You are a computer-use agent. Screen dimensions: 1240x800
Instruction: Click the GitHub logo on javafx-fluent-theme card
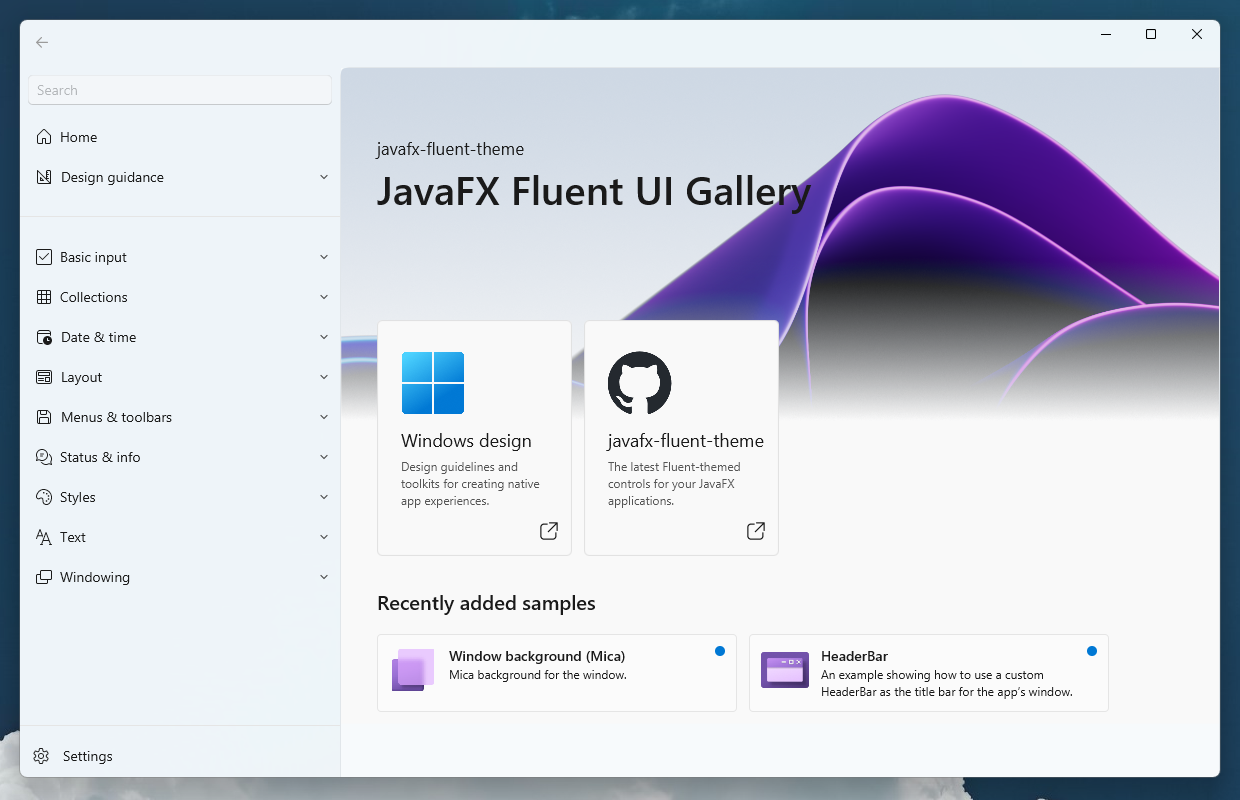click(639, 383)
